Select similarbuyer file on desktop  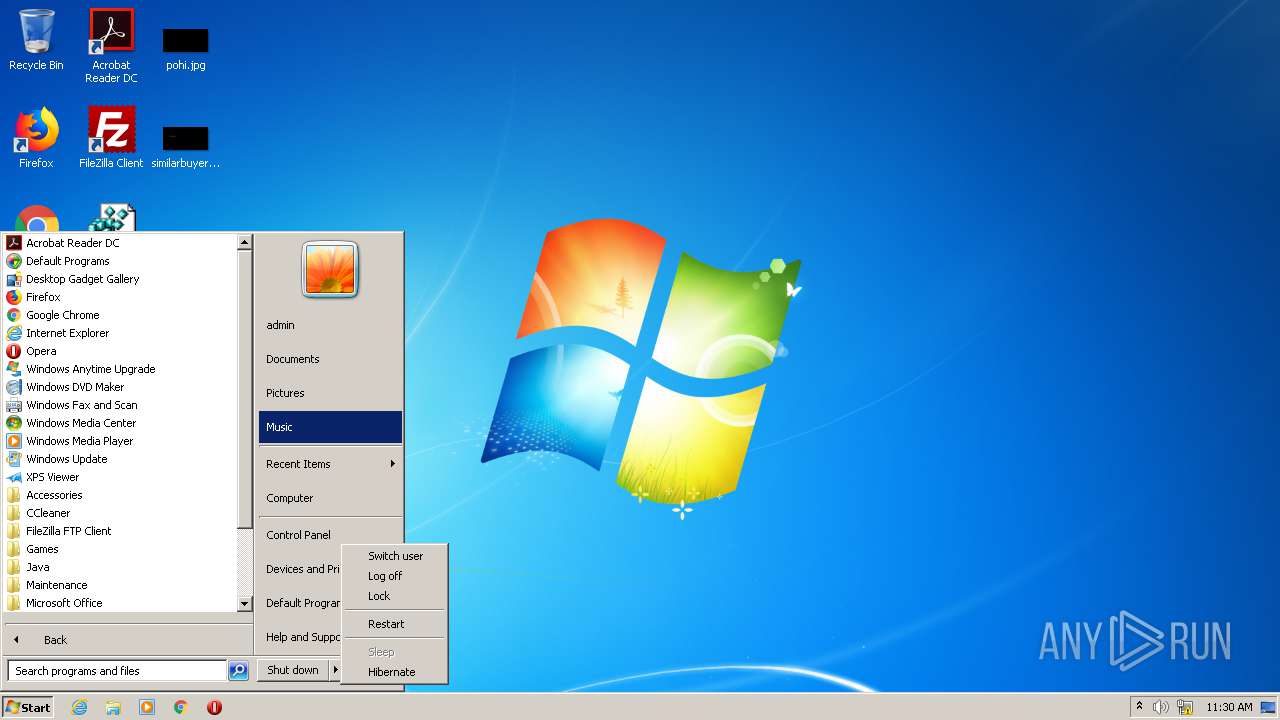coord(186,147)
